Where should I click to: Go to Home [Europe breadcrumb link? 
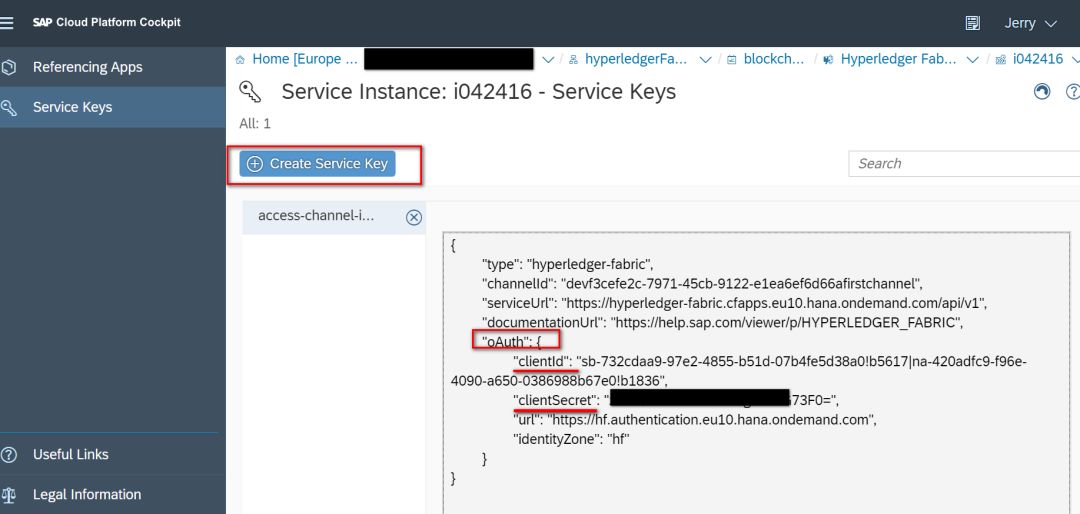point(304,59)
